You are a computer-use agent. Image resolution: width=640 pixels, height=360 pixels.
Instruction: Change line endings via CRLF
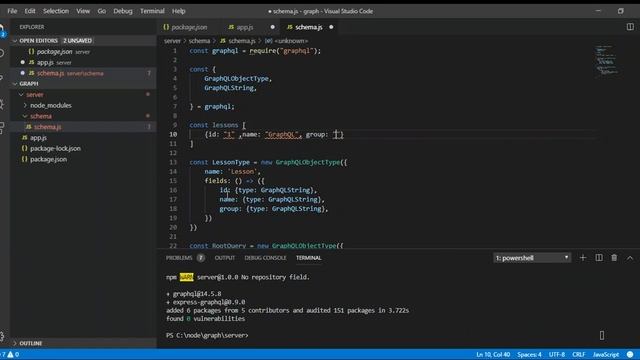tap(579, 354)
